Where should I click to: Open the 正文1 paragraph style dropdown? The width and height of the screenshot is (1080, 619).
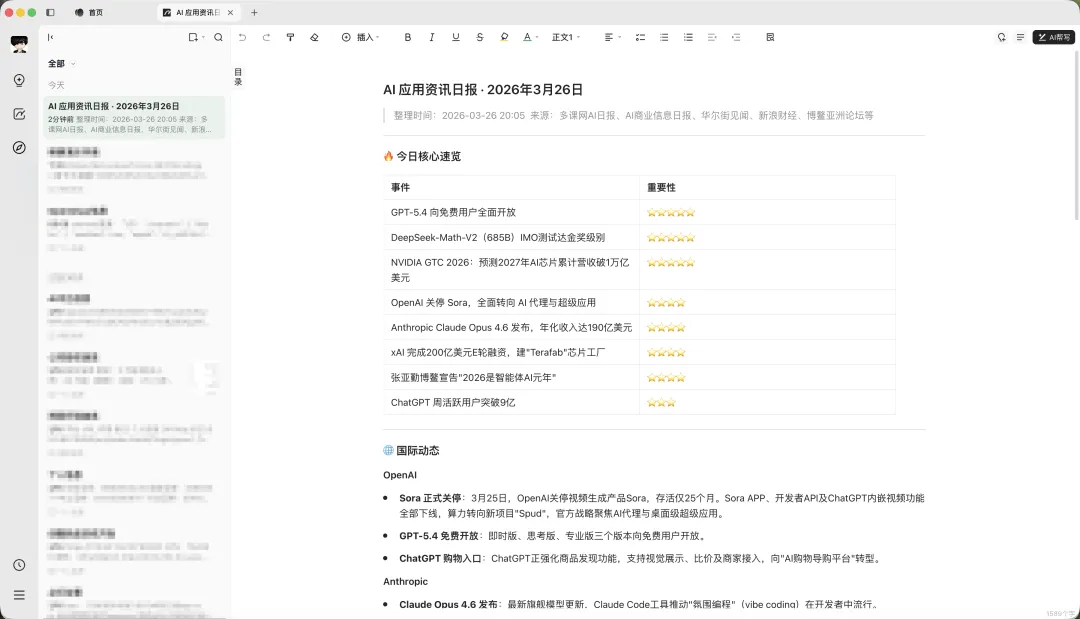point(566,37)
